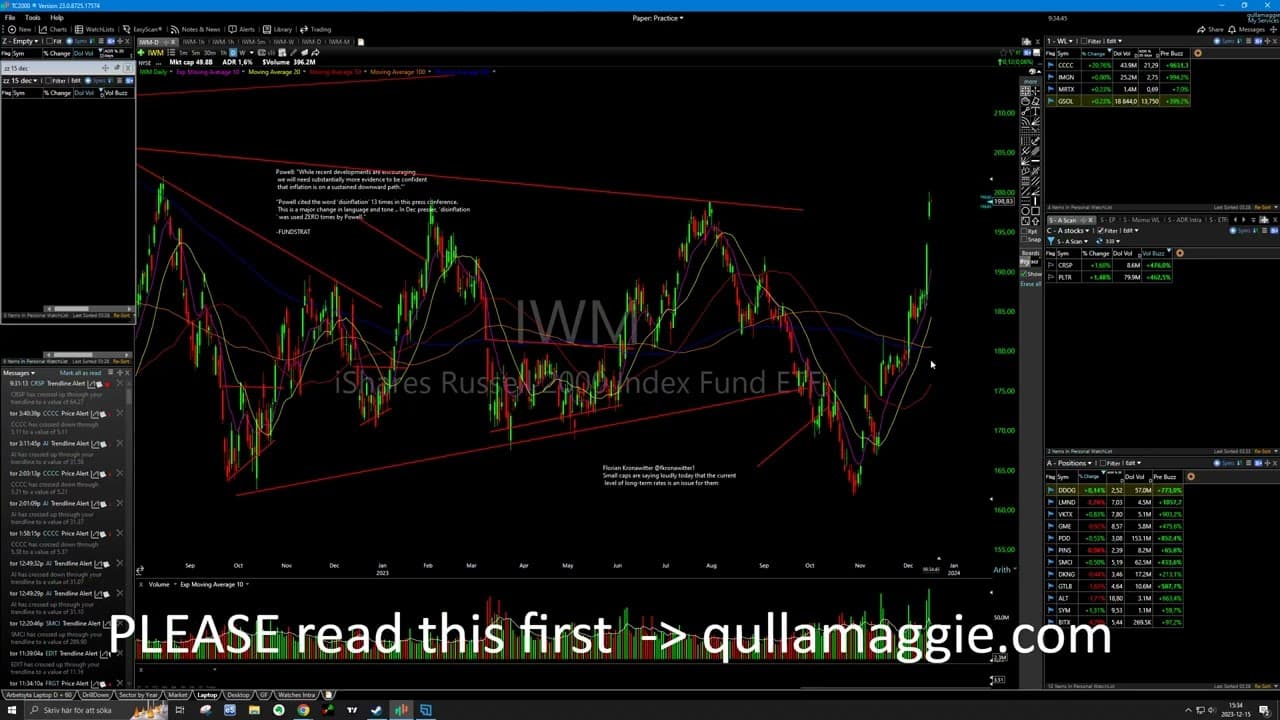
Task: Uncheck Filter in C - A stocks panel
Action: 1101,231
